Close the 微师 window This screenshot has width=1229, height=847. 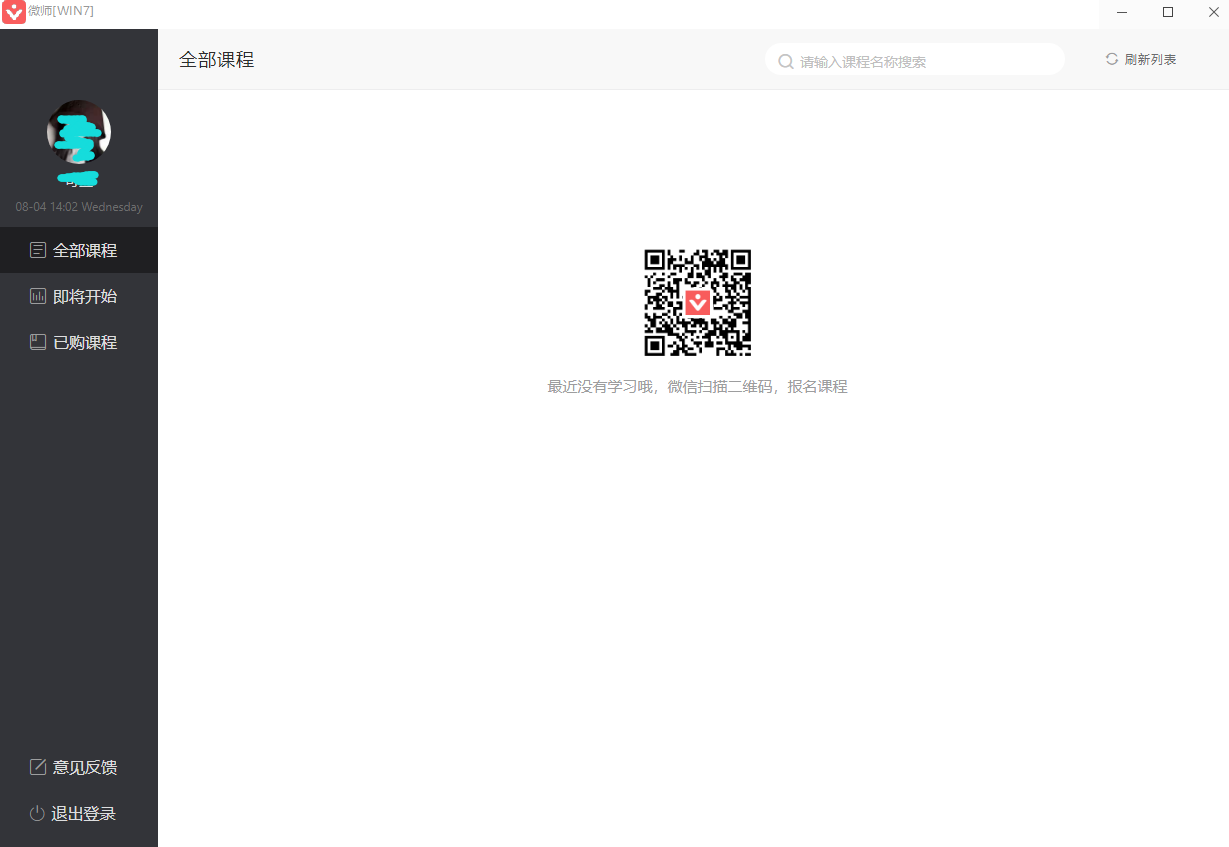(x=1213, y=12)
